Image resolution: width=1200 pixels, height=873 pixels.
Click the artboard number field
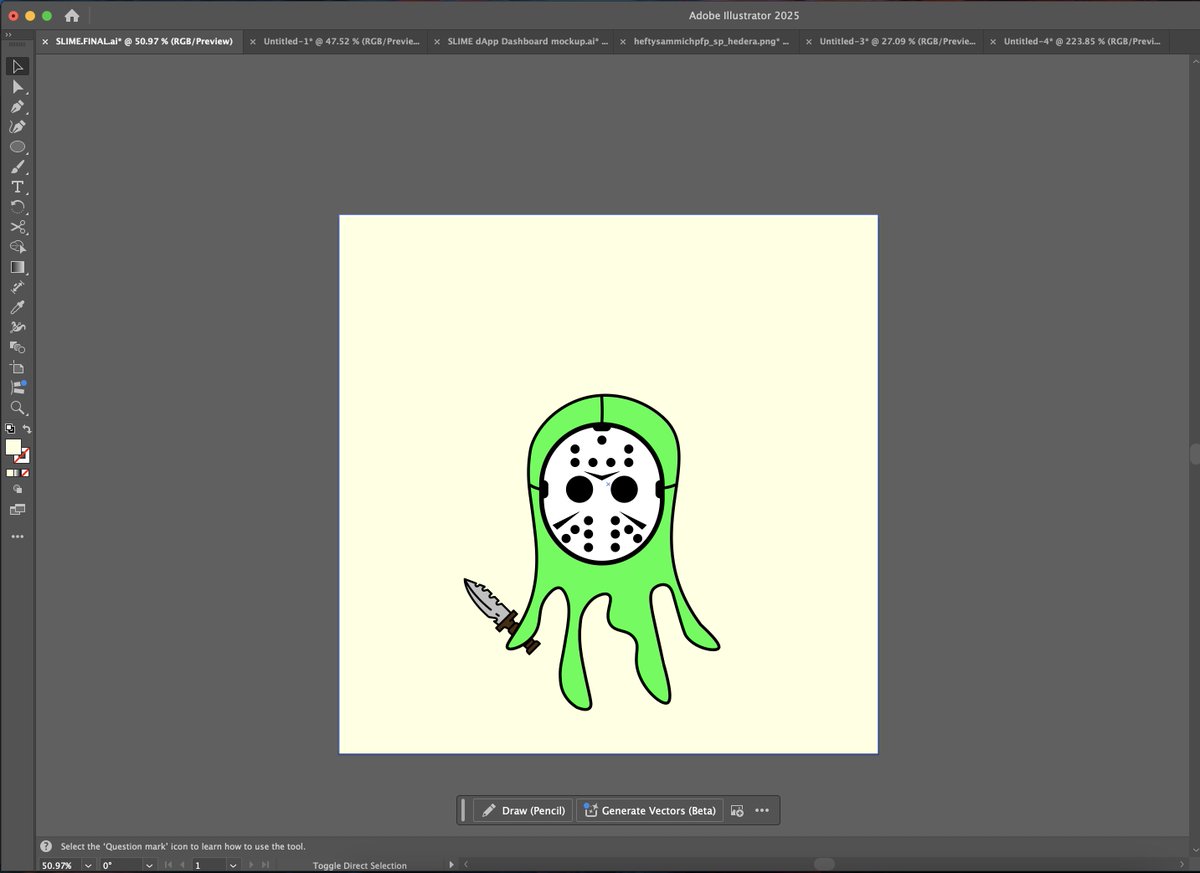pos(209,865)
